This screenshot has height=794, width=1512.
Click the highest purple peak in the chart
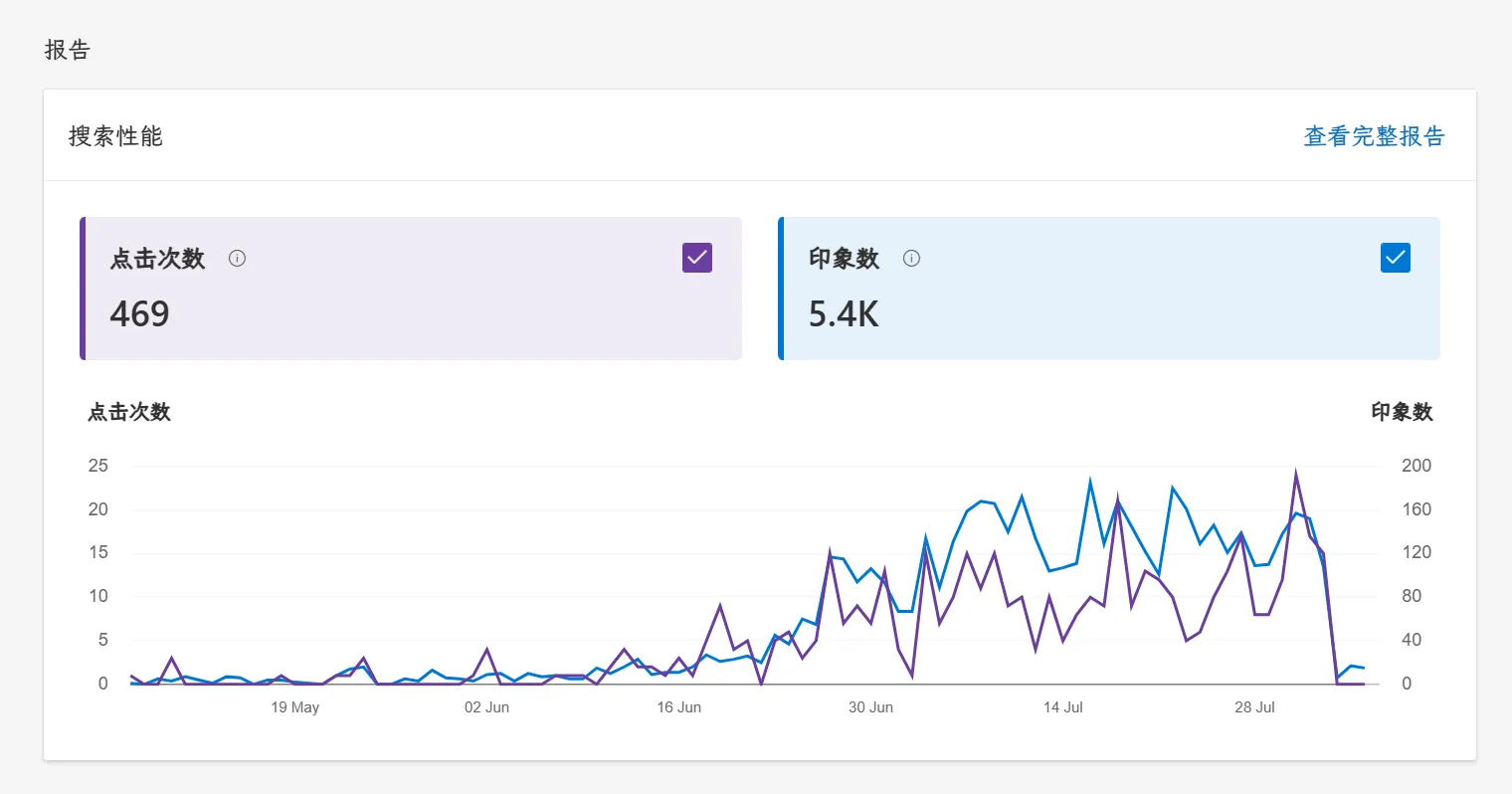[x=1296, y=474]
